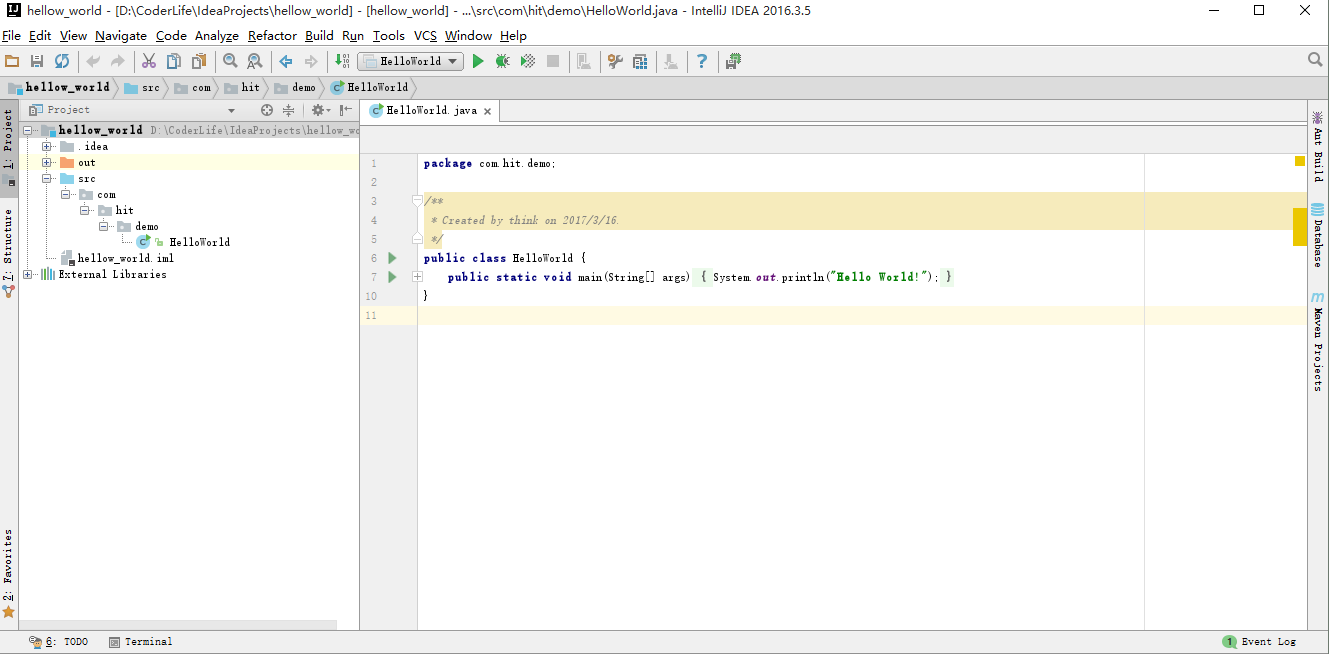Click the Project panel settings gear icon
1329x654 pixels.
pyautogui.click(x=319, y=110)
